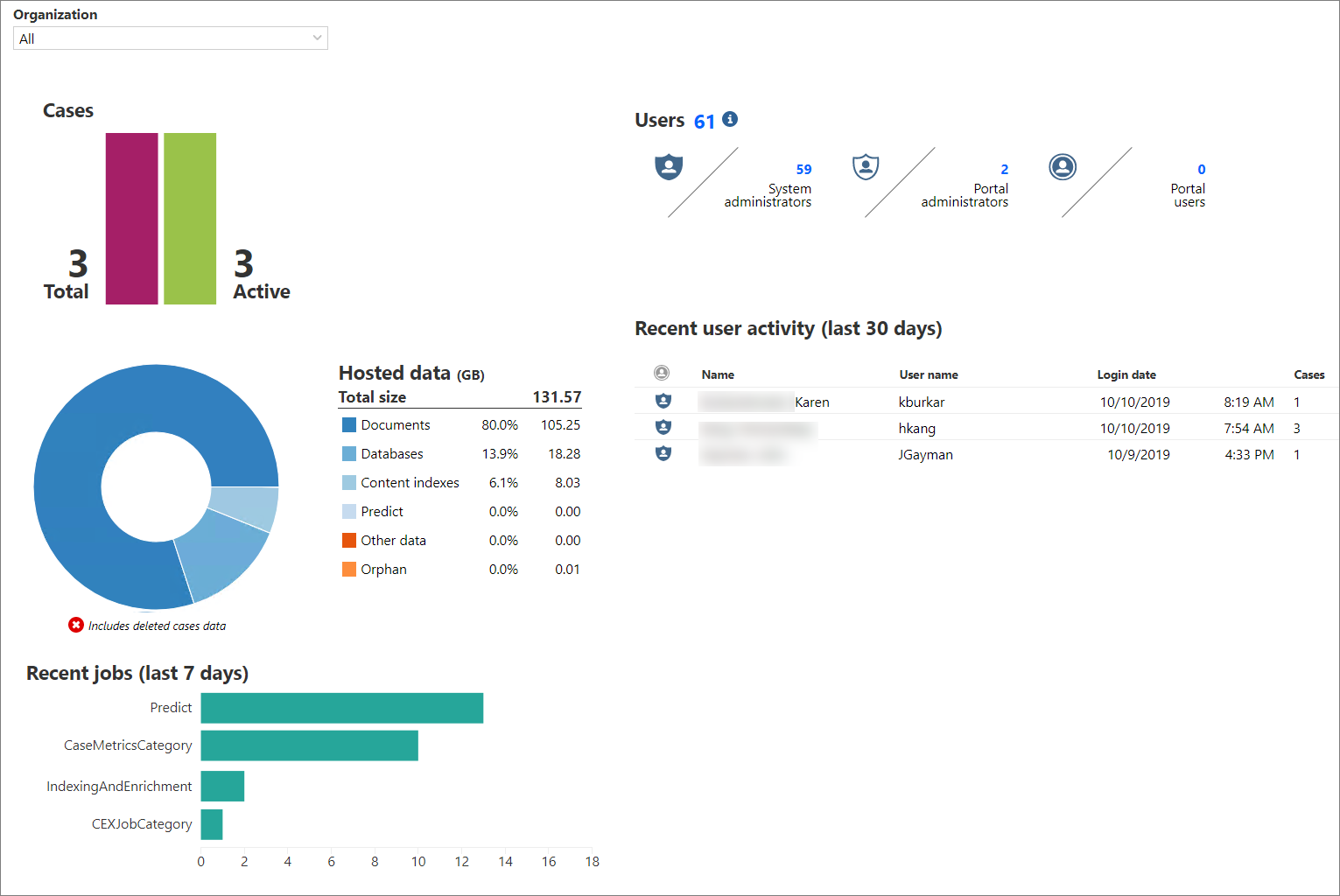The height and width of the screenshot is (896, 1340).
Task: Click the orange Orphan legend swatch
Action: (x=347, y=569)
